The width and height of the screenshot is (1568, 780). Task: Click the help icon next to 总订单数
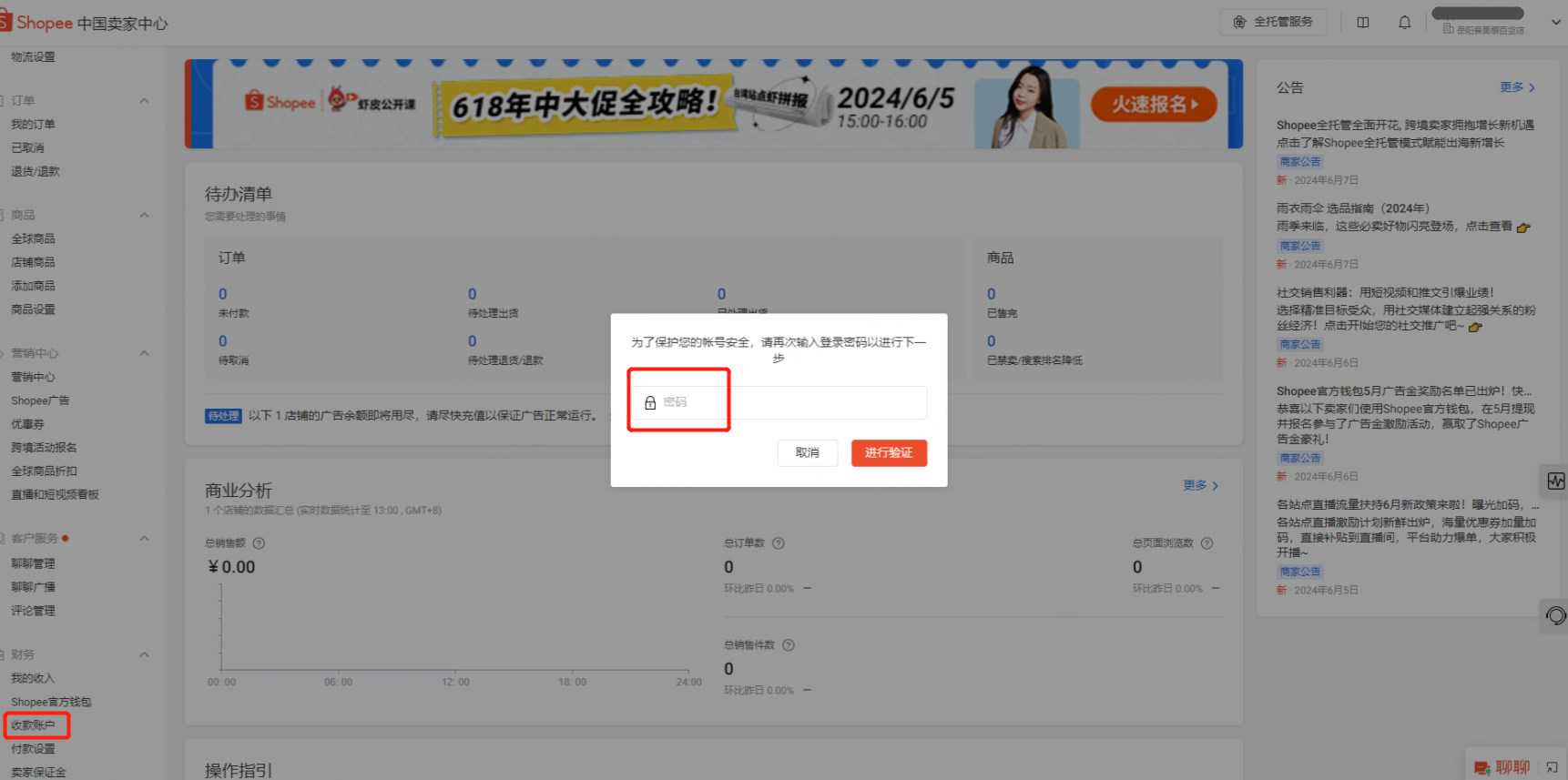click(x=779, y=543)
